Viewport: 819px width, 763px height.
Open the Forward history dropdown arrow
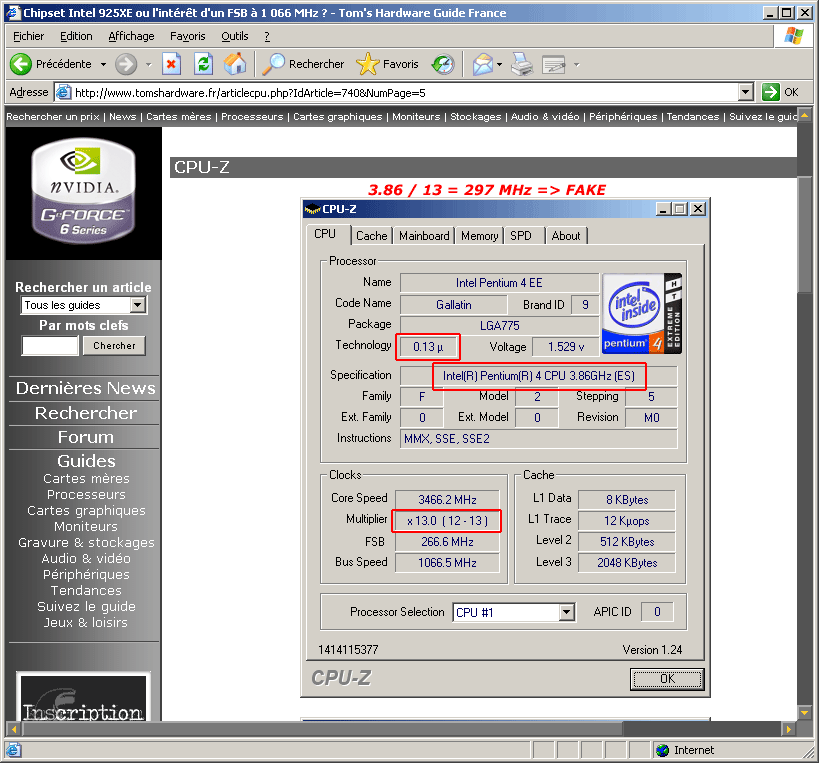click(148, 65)
